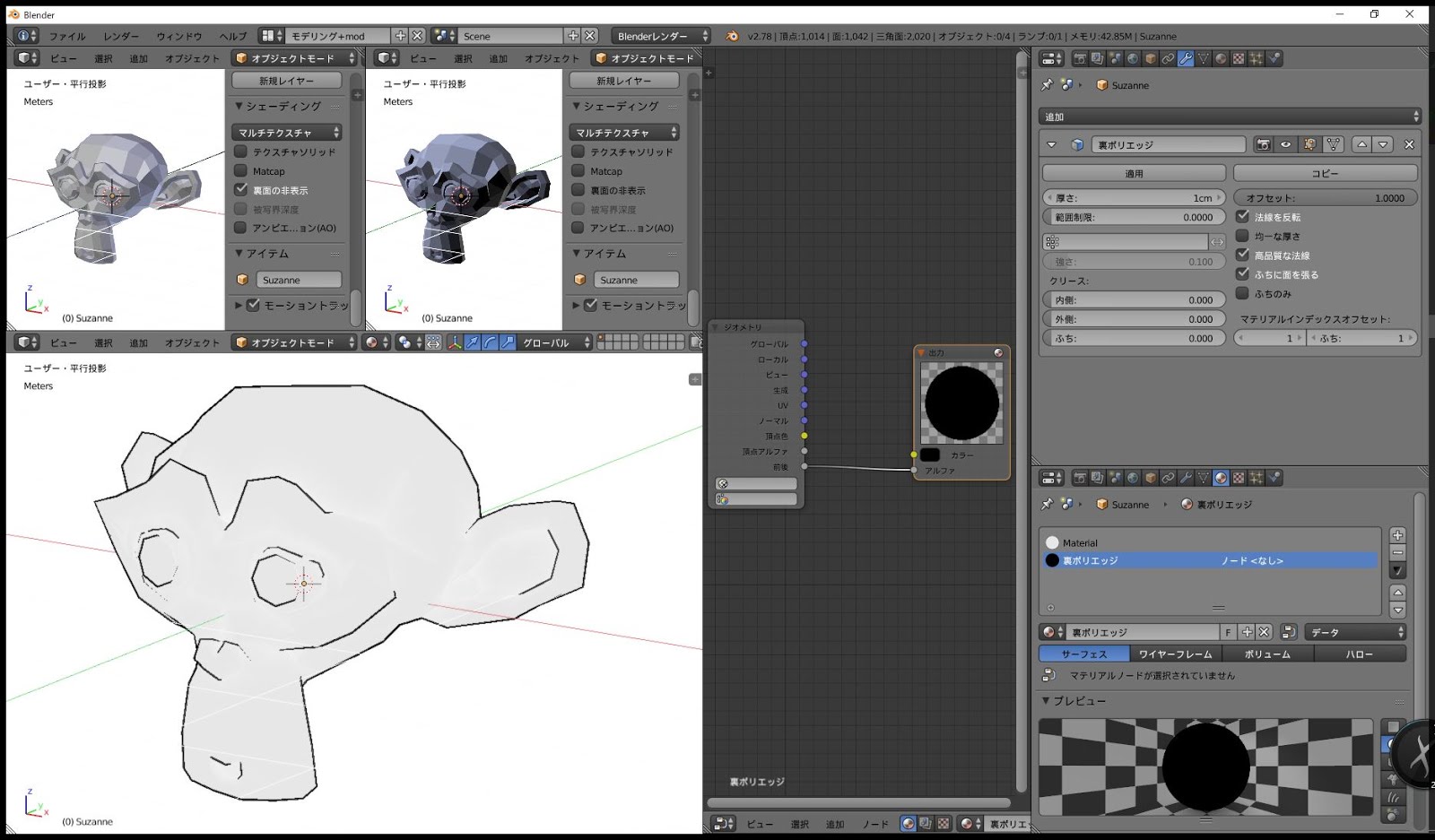1435x840 pixels.
Task: Click 適用 to apply modifier
Action: (x=1134, y=173)
